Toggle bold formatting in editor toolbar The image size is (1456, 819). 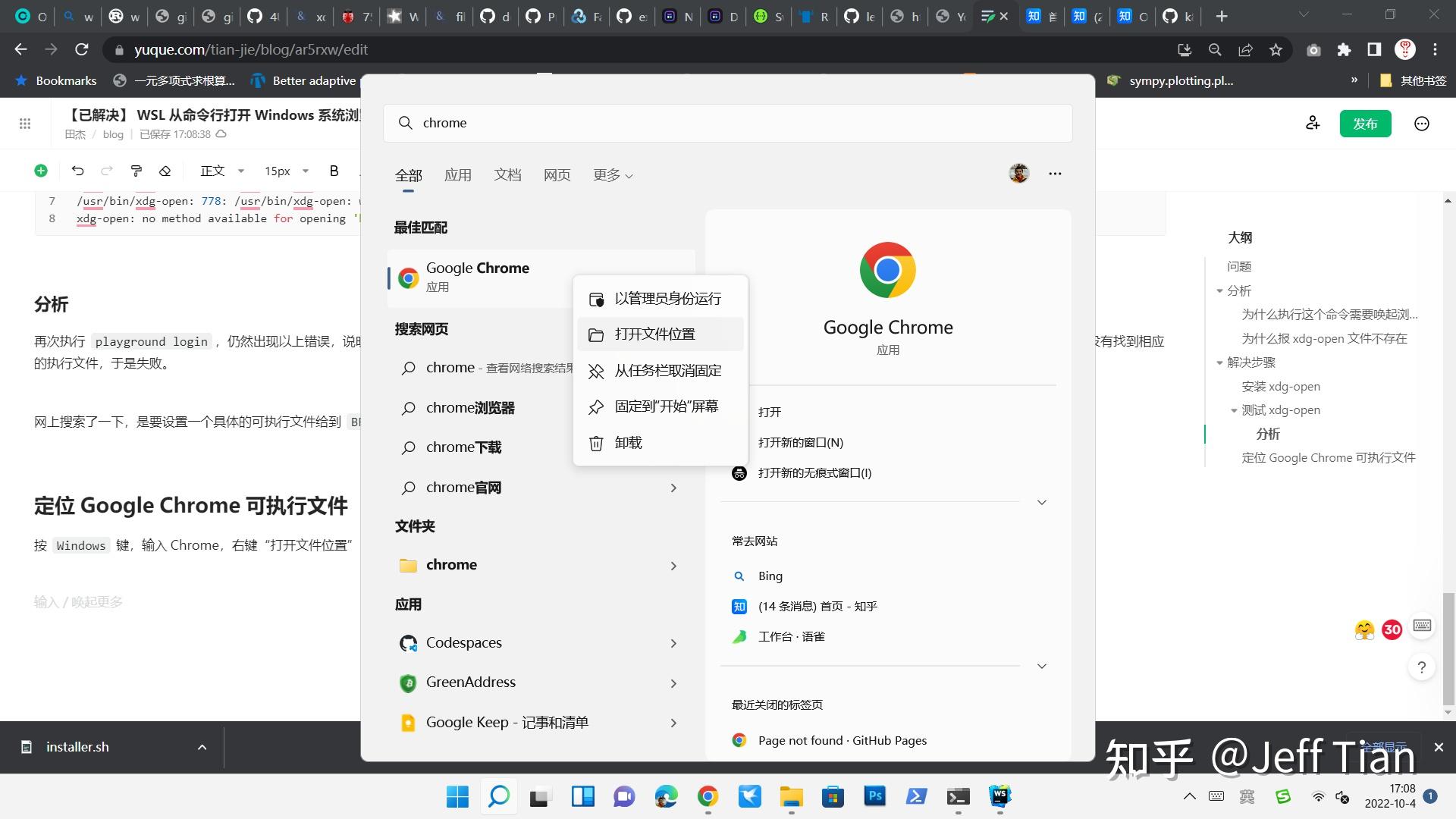(x=334, y=171)
